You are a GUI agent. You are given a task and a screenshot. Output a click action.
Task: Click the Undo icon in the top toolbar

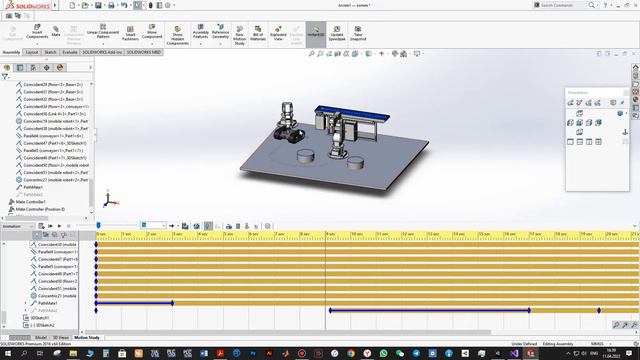[x=124, y=5]
